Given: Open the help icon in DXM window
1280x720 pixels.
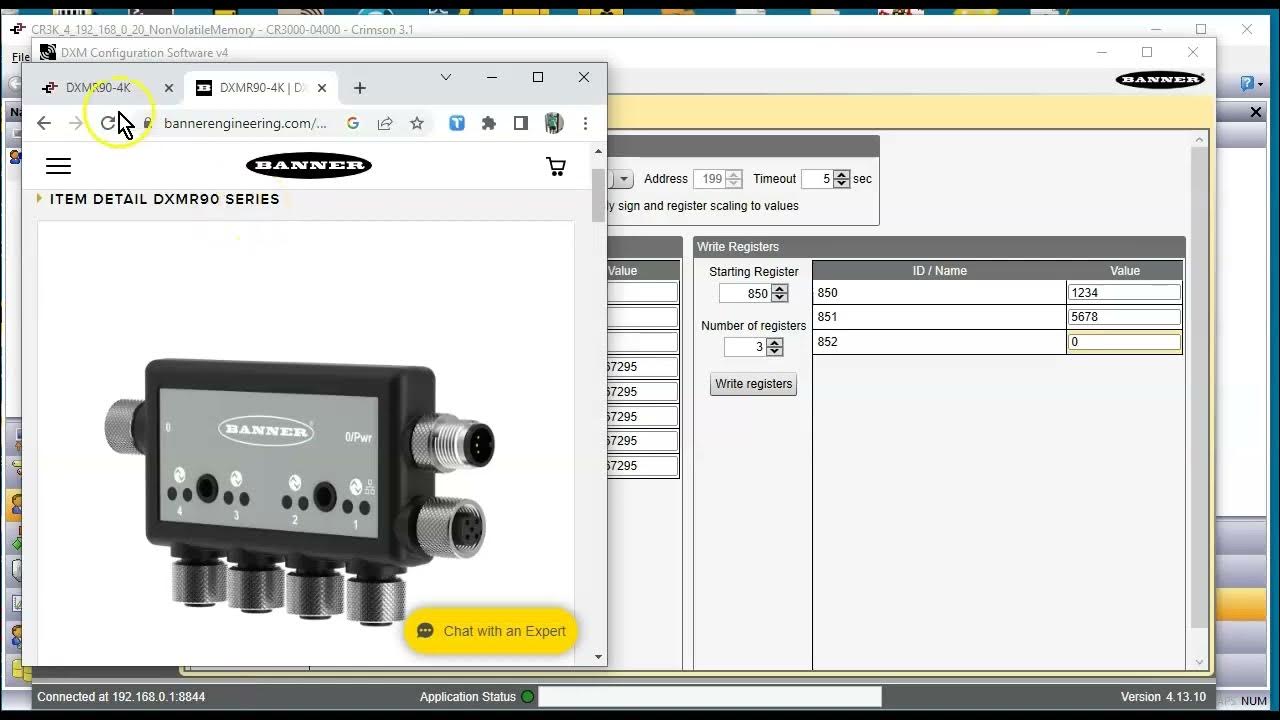Looking at the screenshot, I should (x=1247, y=84).
